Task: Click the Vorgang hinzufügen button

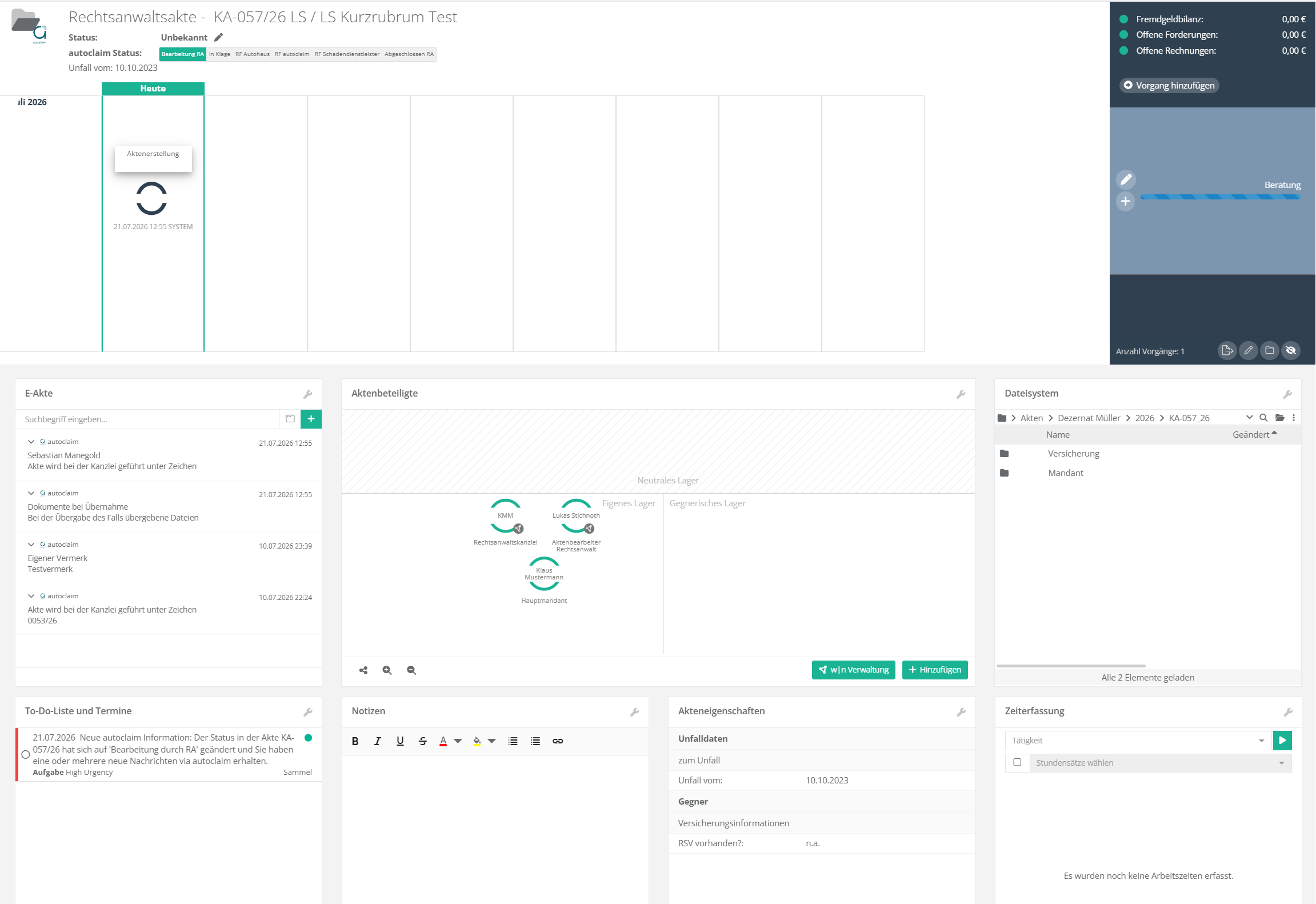Action: pos(1169,85)
